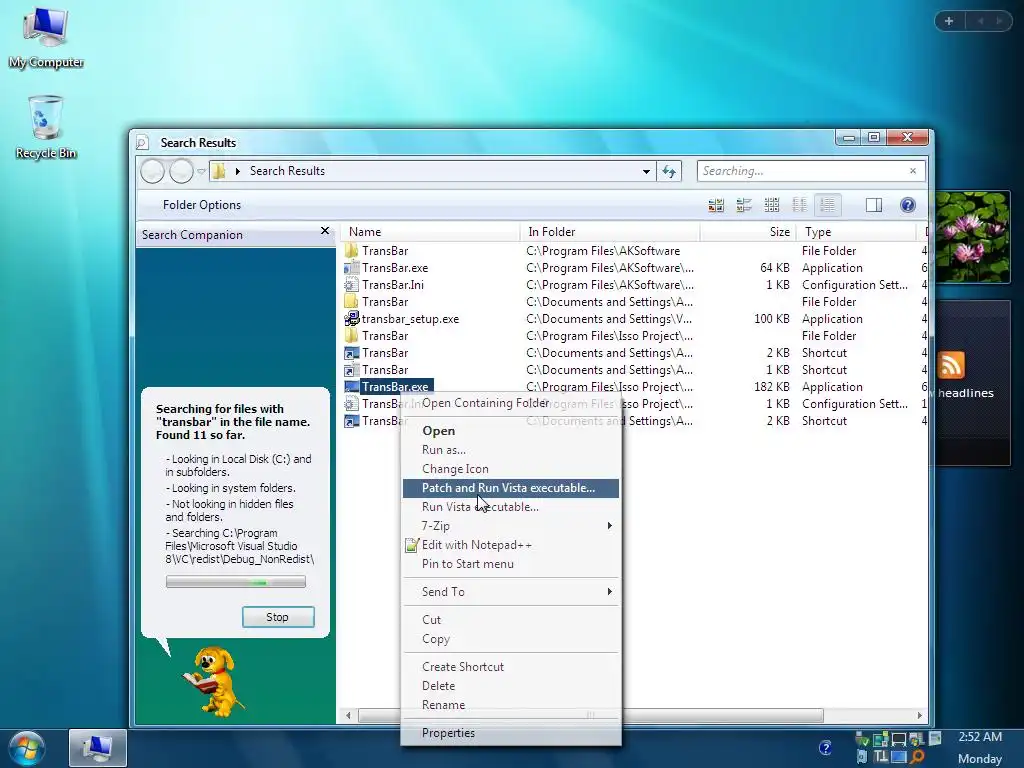Choose Pin to Start menu
This screenshot has width=1024, height=768.
pos(511,564)
